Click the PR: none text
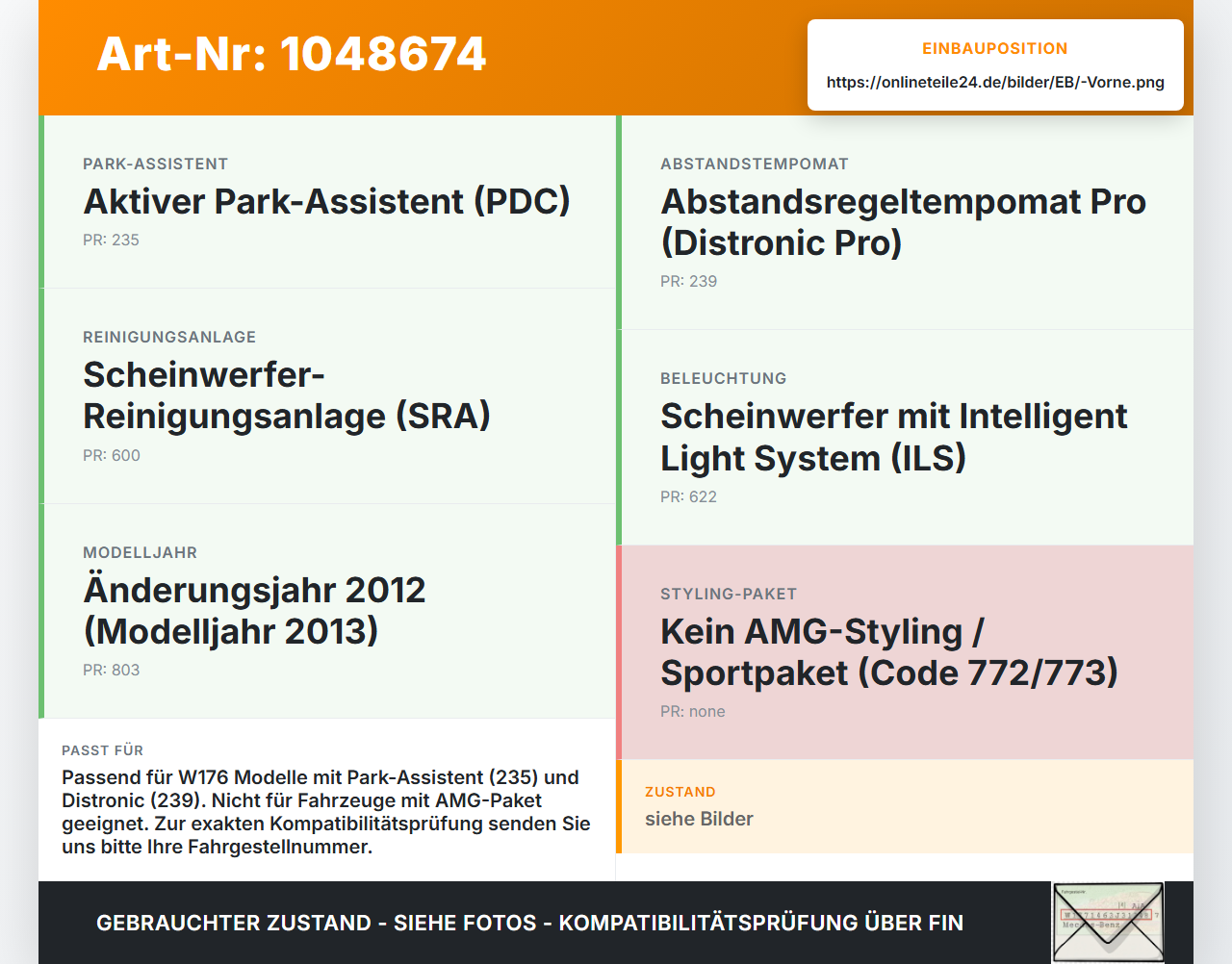Viewport: 1232px width, 964px height. [x=693, y=711]
